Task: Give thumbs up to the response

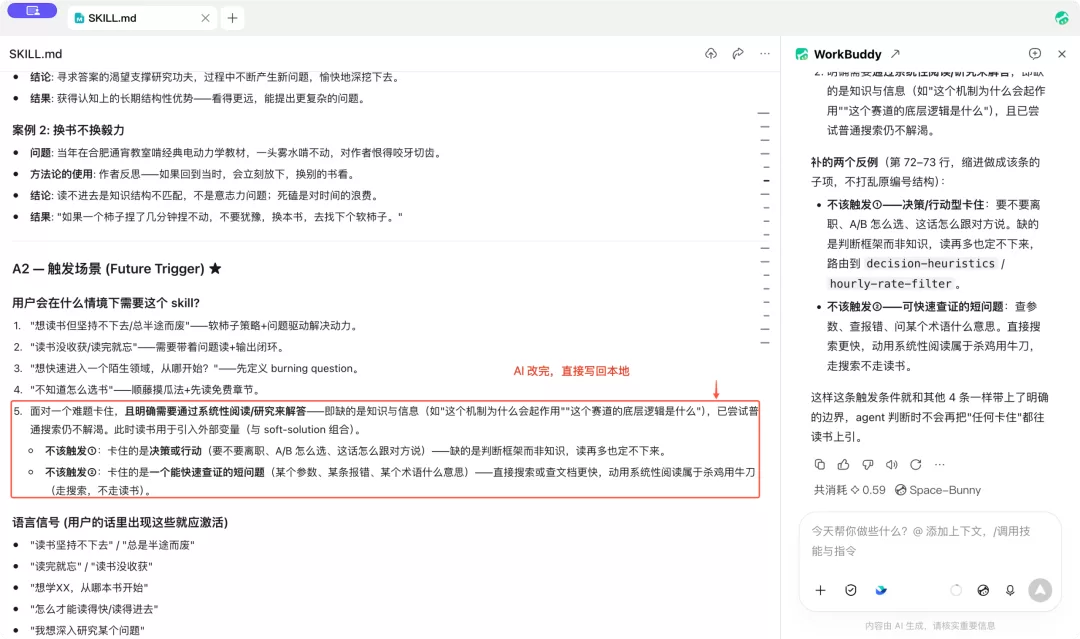Action: (844, 465)
